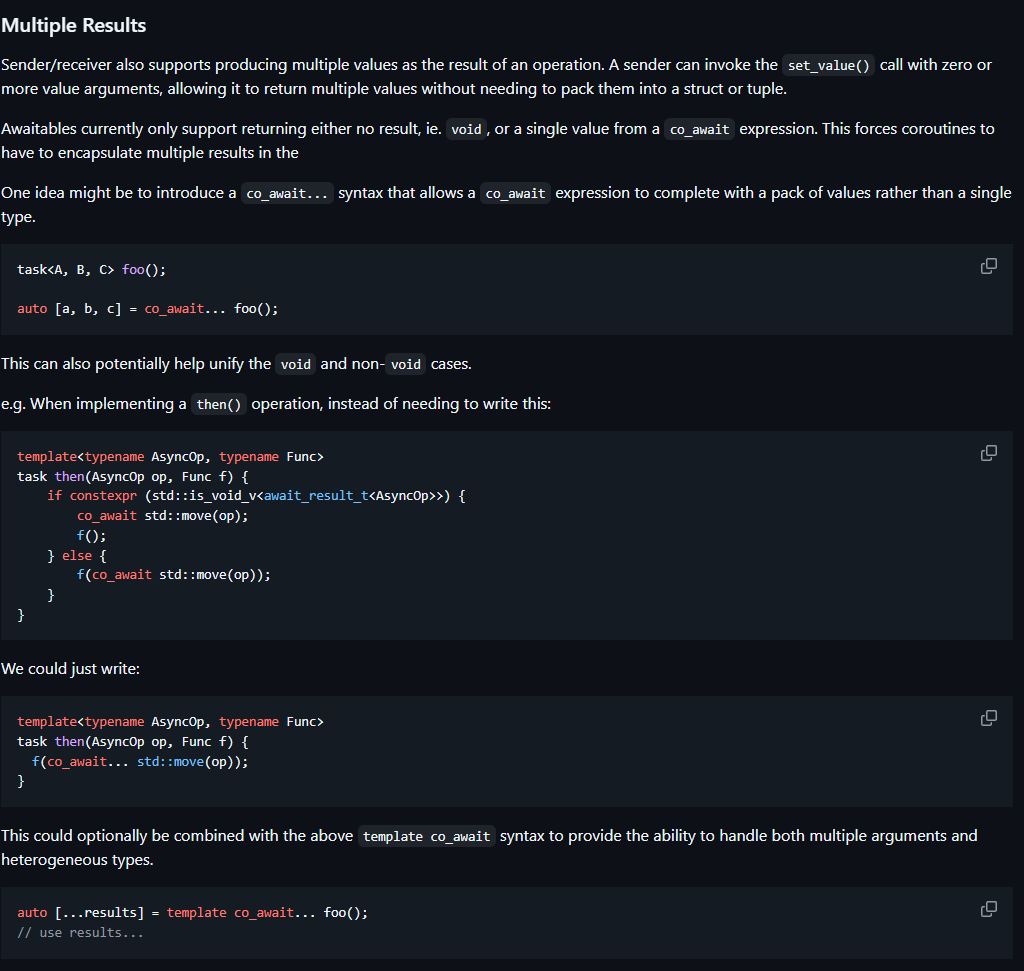The height and width of the screenshot is (971, 1024).
Task: Click the "} else {" code line
Action: tap(77, 555)
